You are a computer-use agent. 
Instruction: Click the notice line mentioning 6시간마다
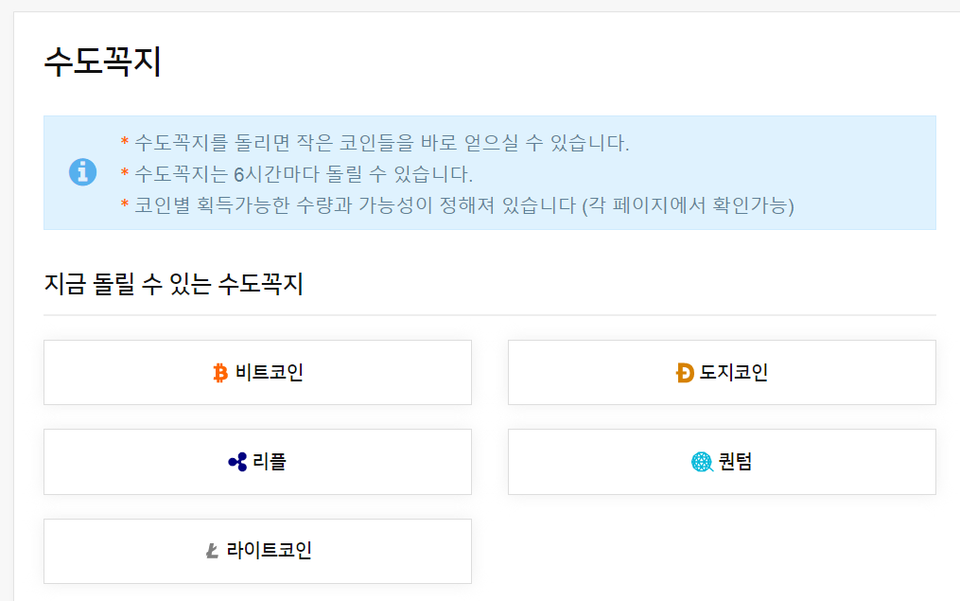pyautogui.click(x=303, y=174)
